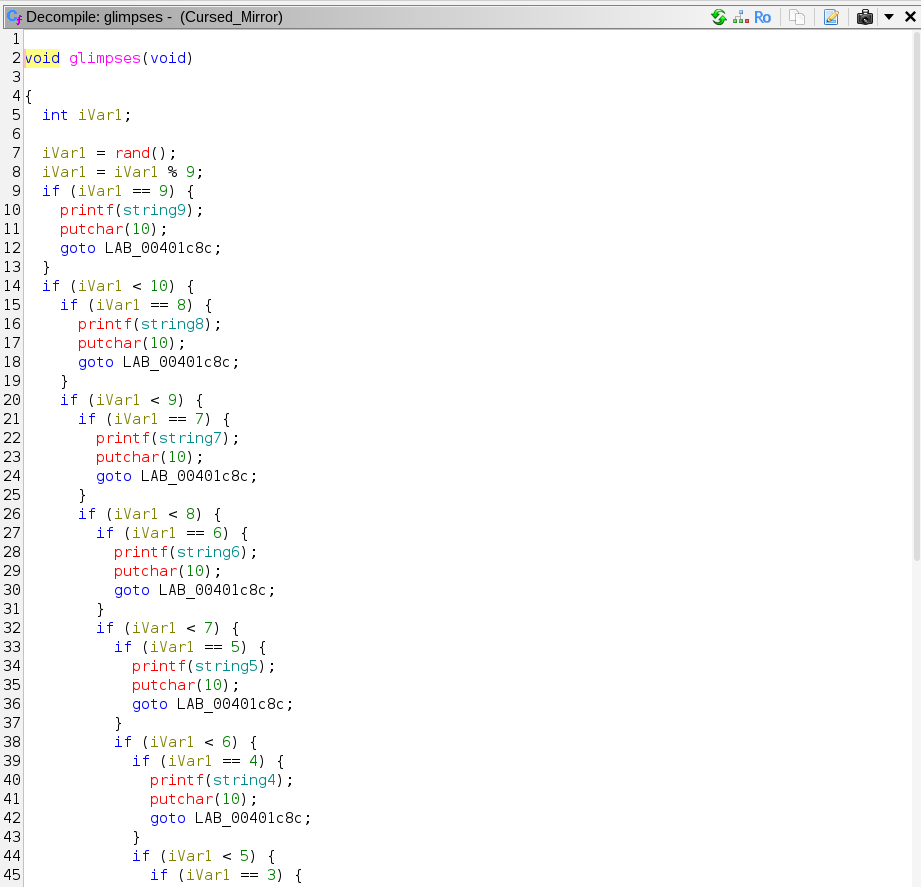Click the Decompile: glimpses title text

pos(94,17)
